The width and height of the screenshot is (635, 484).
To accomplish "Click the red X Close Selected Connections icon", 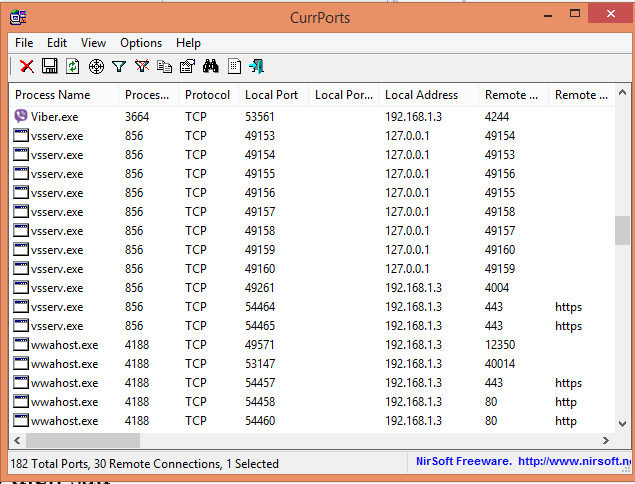I will (27, 66).
